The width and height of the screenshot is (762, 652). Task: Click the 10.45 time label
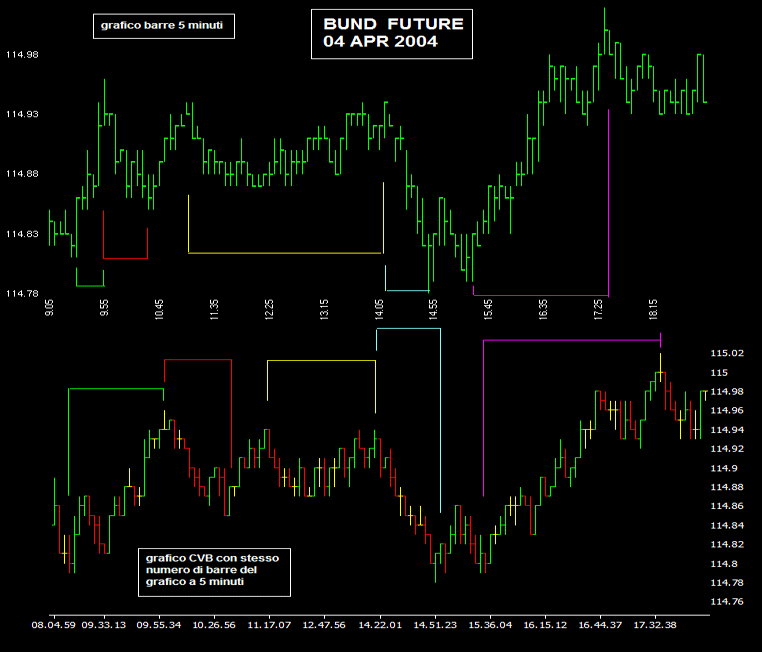point(159,309)
